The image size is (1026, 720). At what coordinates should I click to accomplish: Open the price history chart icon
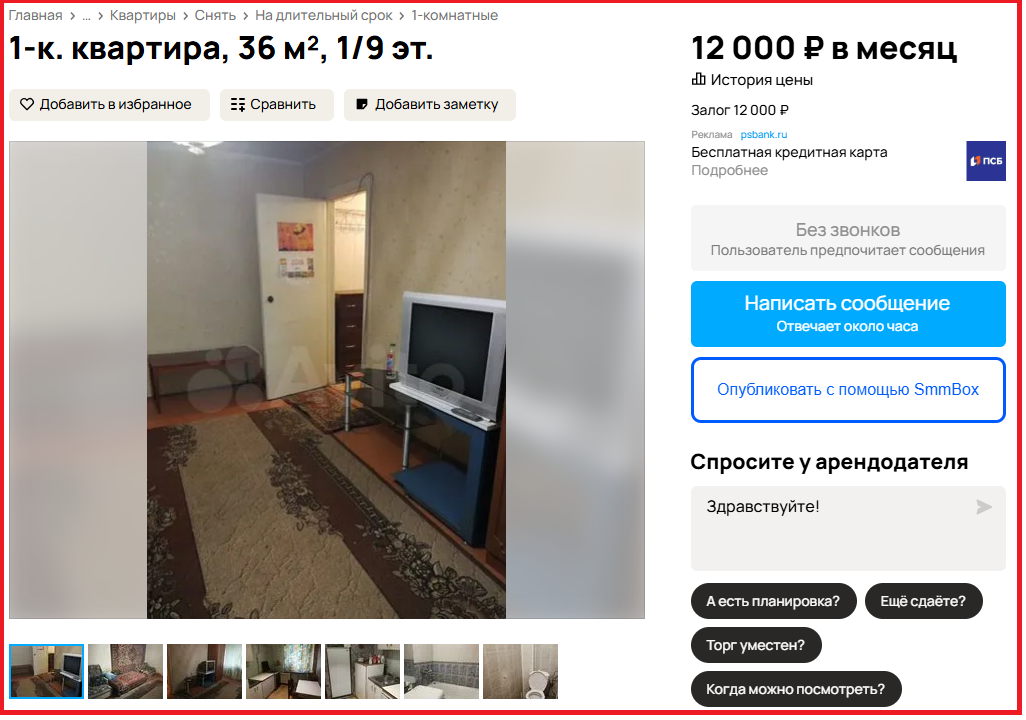pyautogui.click(x=698, y=79)
